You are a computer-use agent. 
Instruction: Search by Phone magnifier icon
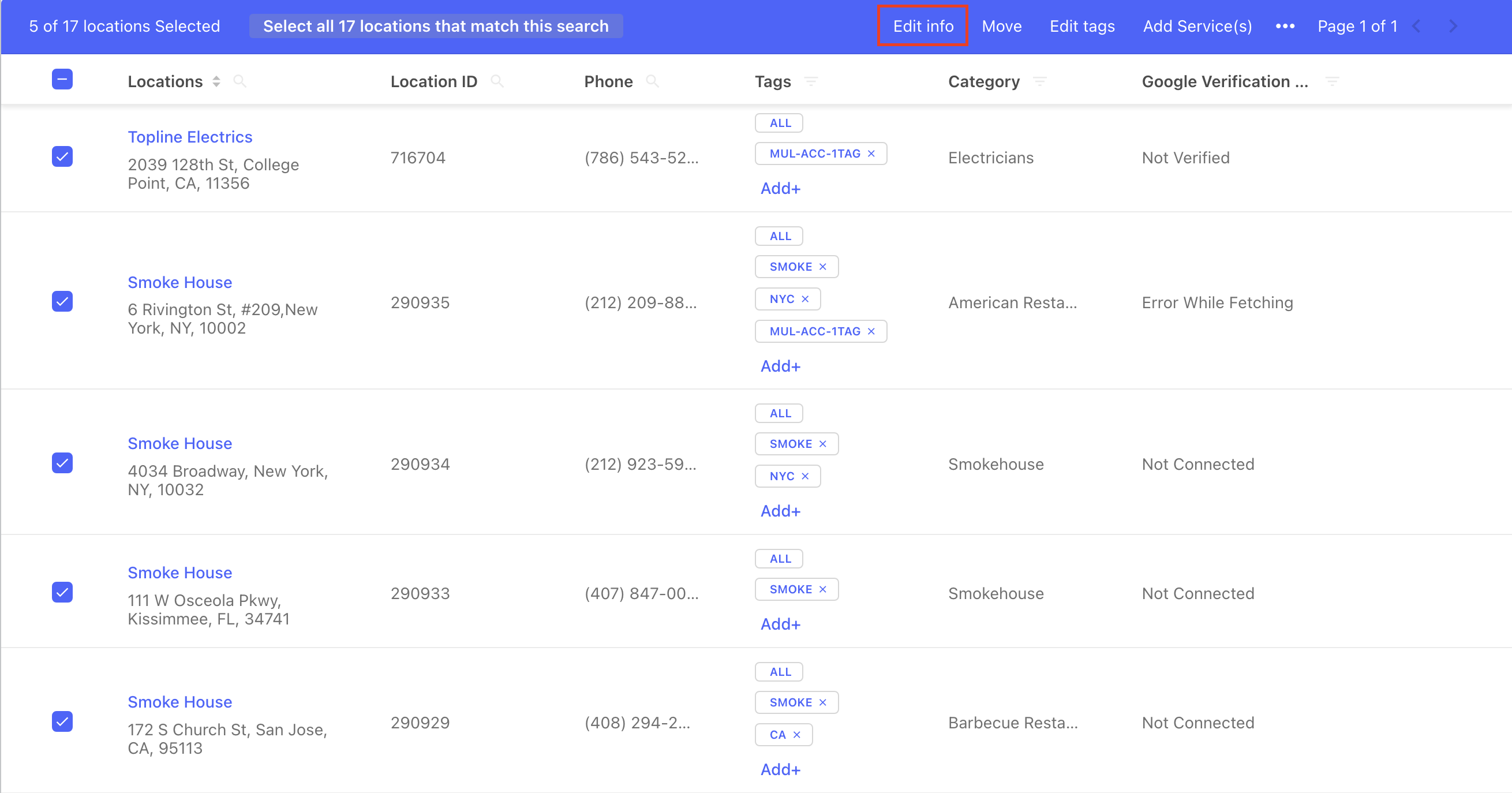652,81
